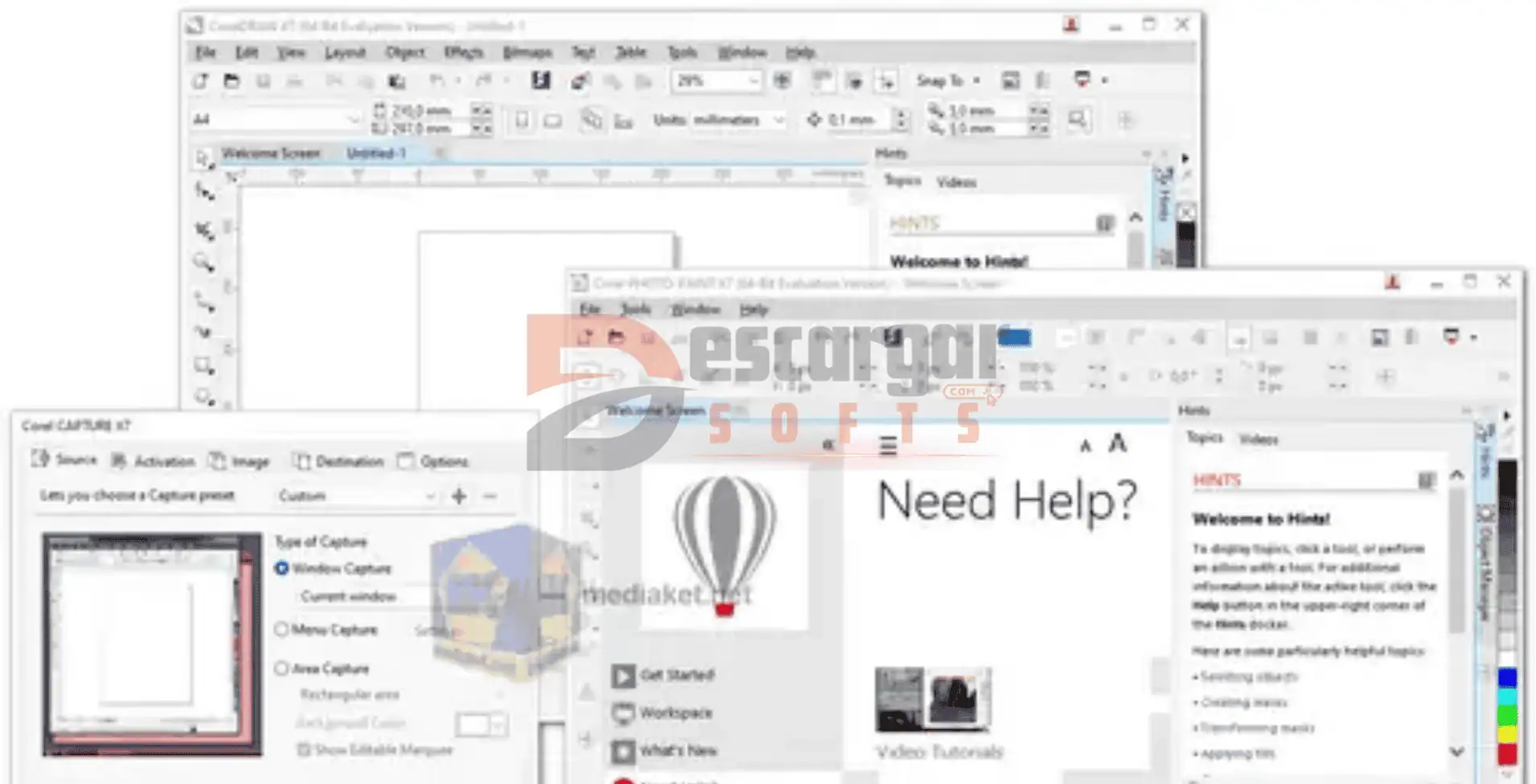Click the hamburger menu icon on Welcome Screen
Viewport: 1536px width, 784px height.
coord(887,446)
